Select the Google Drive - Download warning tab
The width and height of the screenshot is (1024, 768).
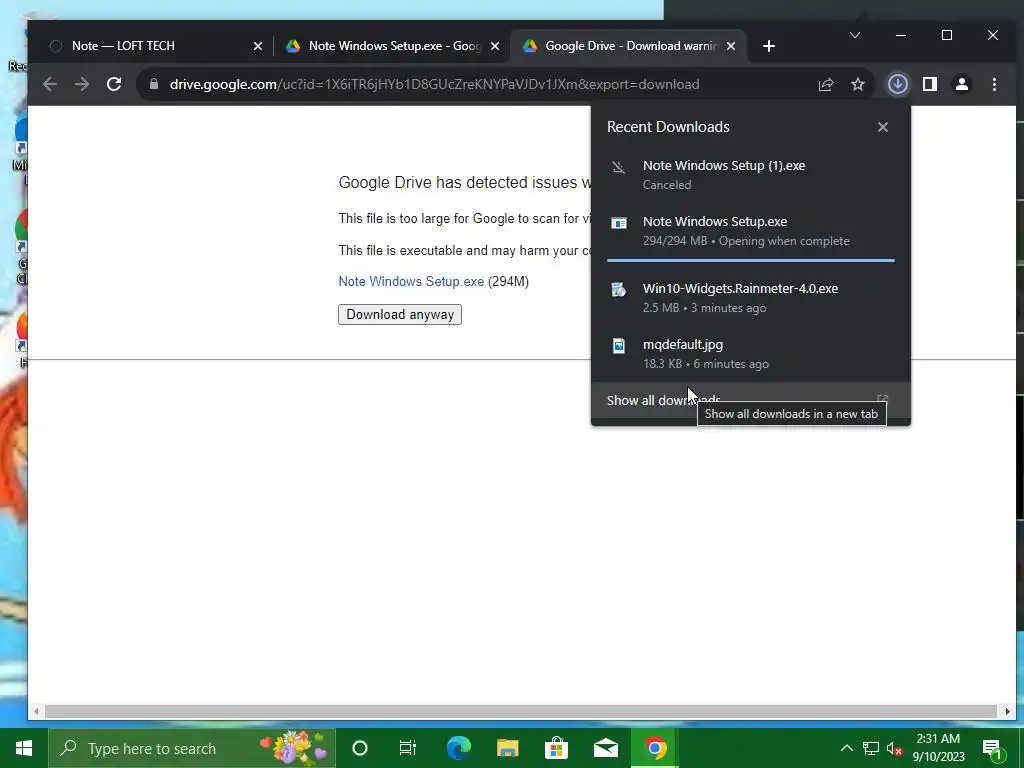pos(630,46)
